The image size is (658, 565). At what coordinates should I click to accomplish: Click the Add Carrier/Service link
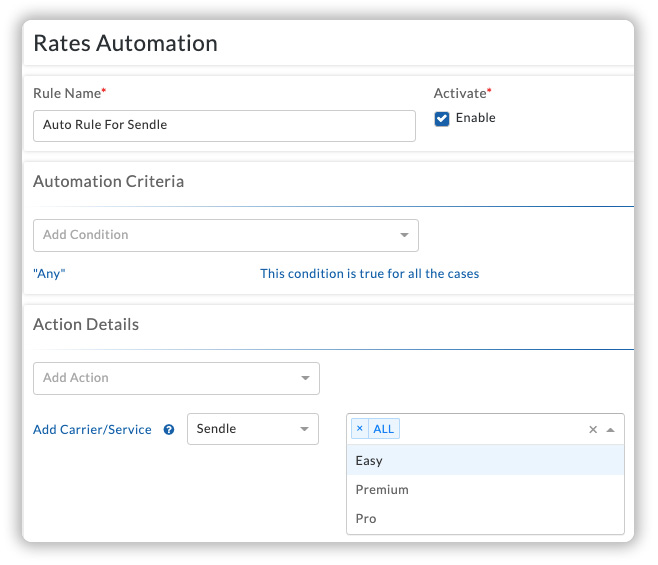tap(92, 429)
